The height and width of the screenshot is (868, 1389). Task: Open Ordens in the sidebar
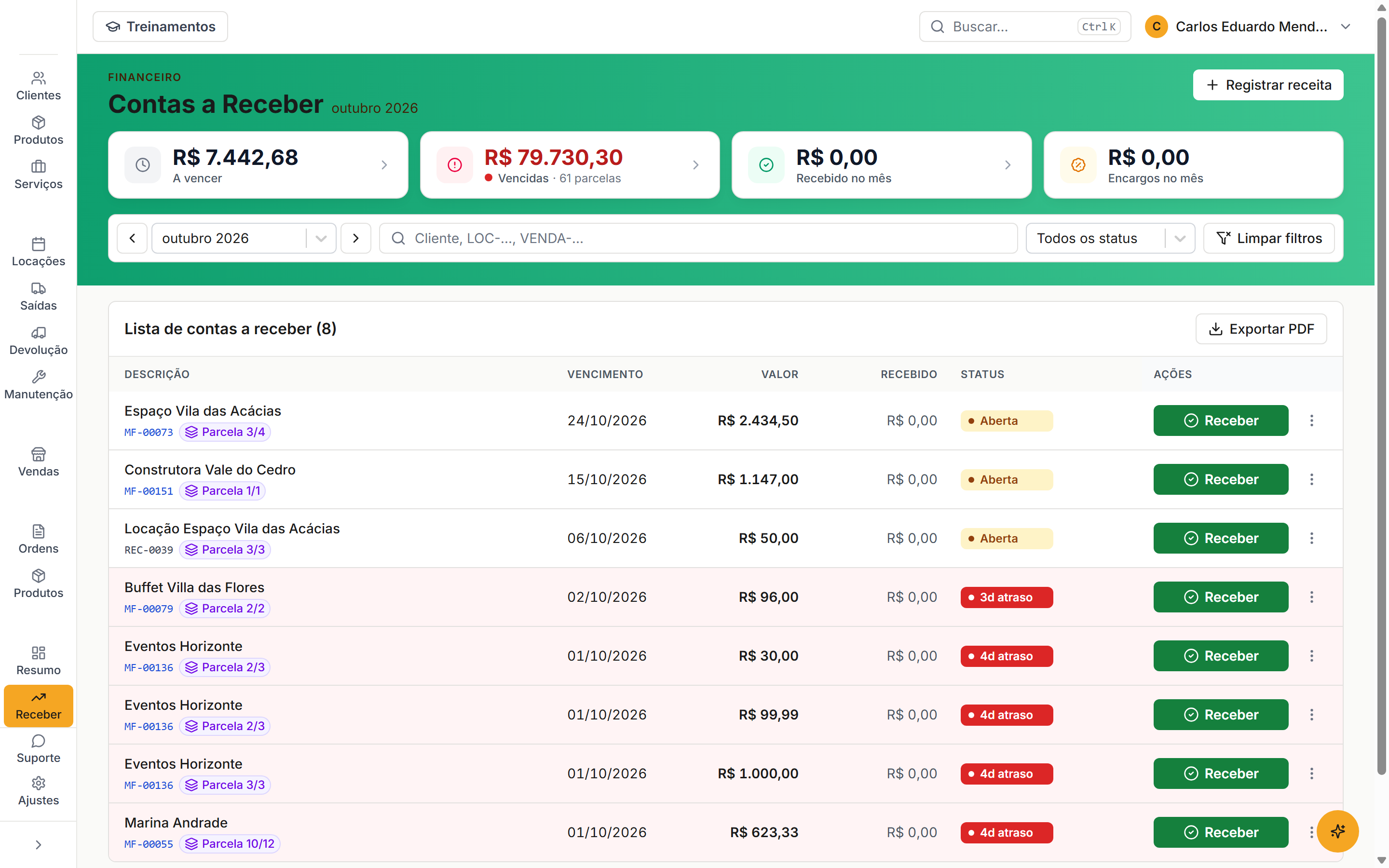coord(39,539)
